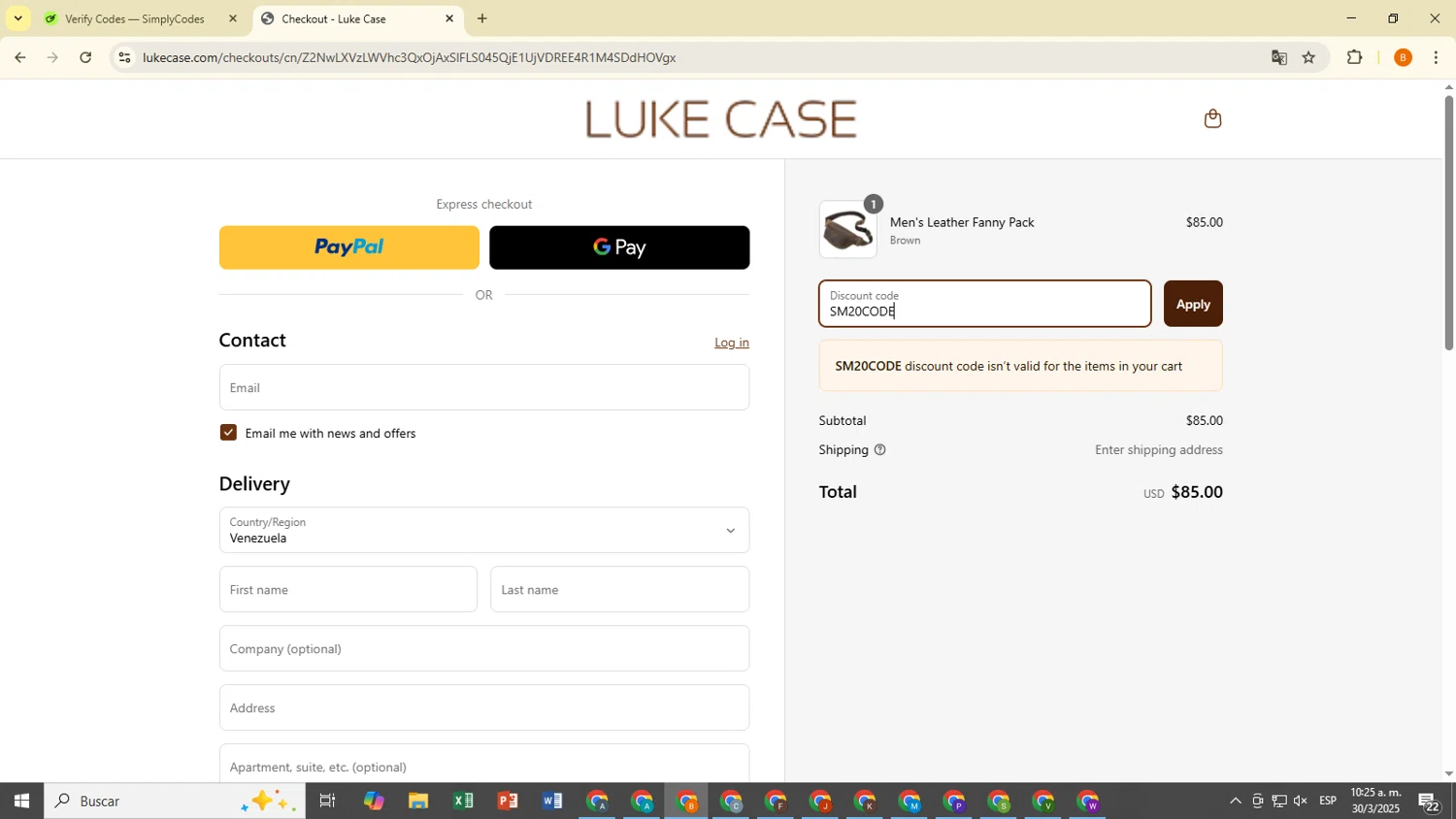Open a new browser tab
The image size is (1456, 819).
(482, 18)
